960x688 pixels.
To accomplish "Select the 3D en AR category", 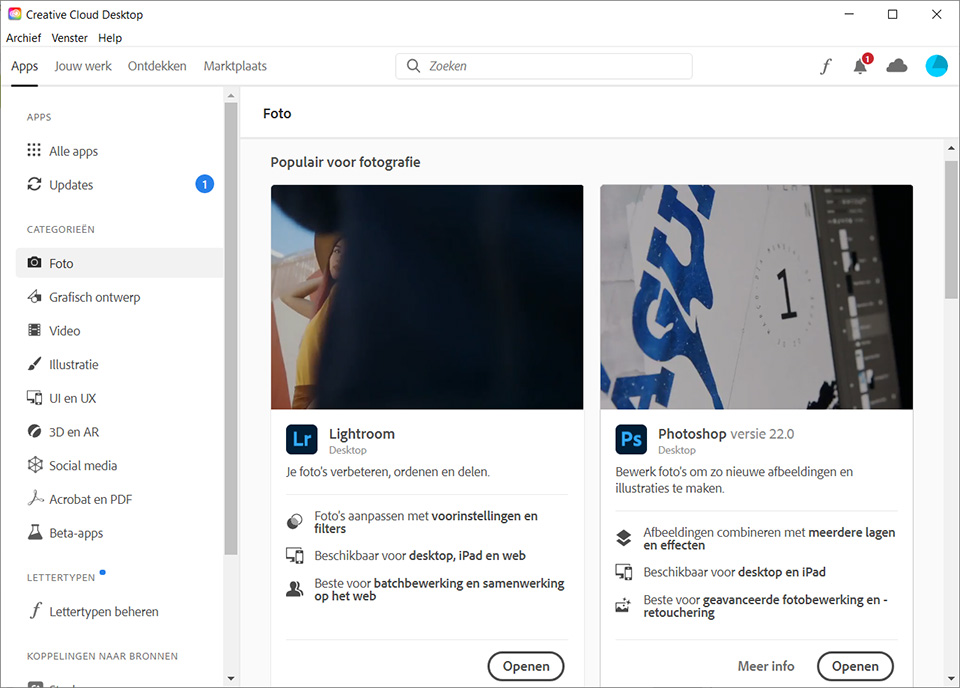I will [119, 432].
